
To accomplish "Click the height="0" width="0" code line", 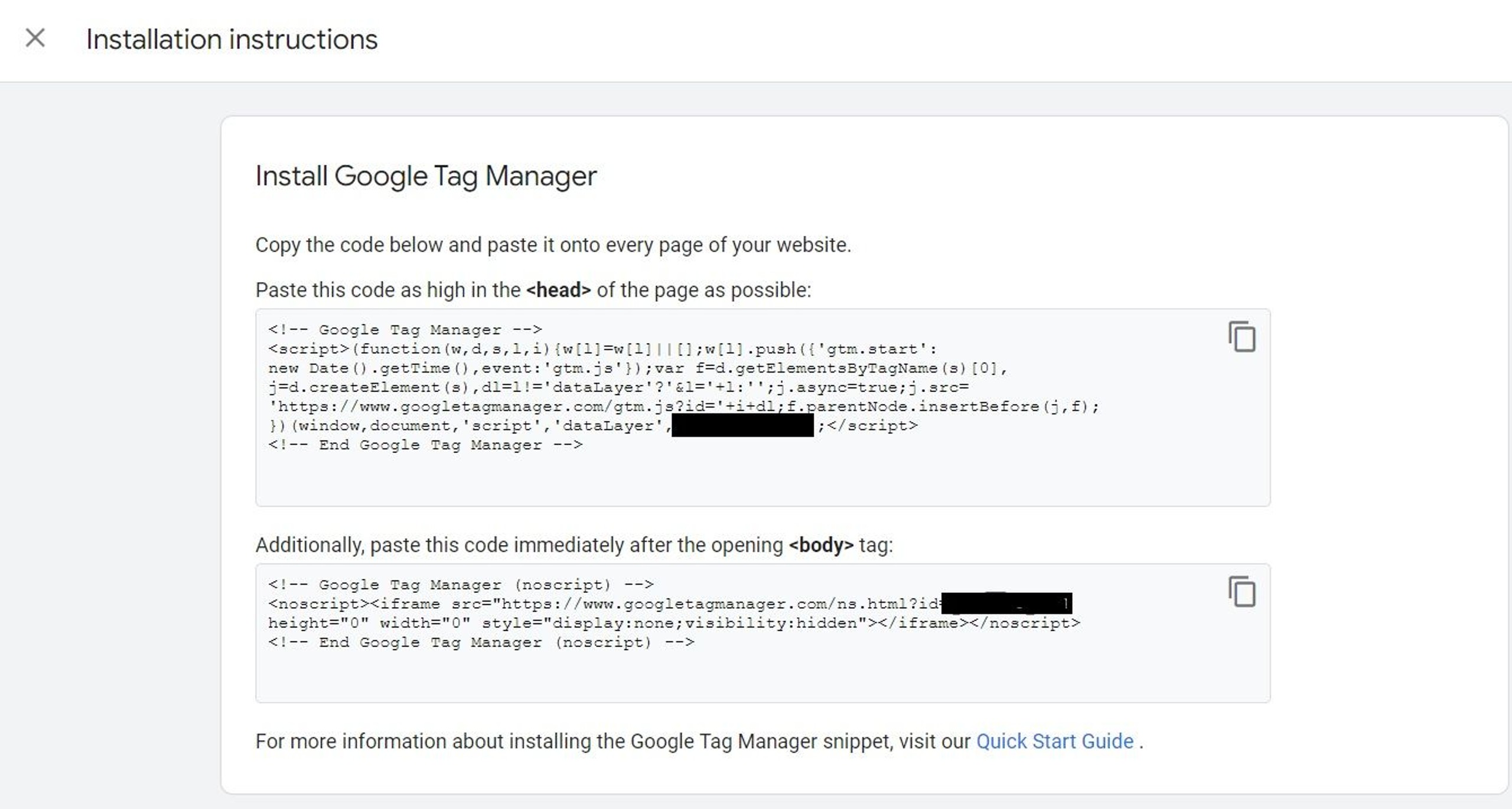I will tap(673, 623).
